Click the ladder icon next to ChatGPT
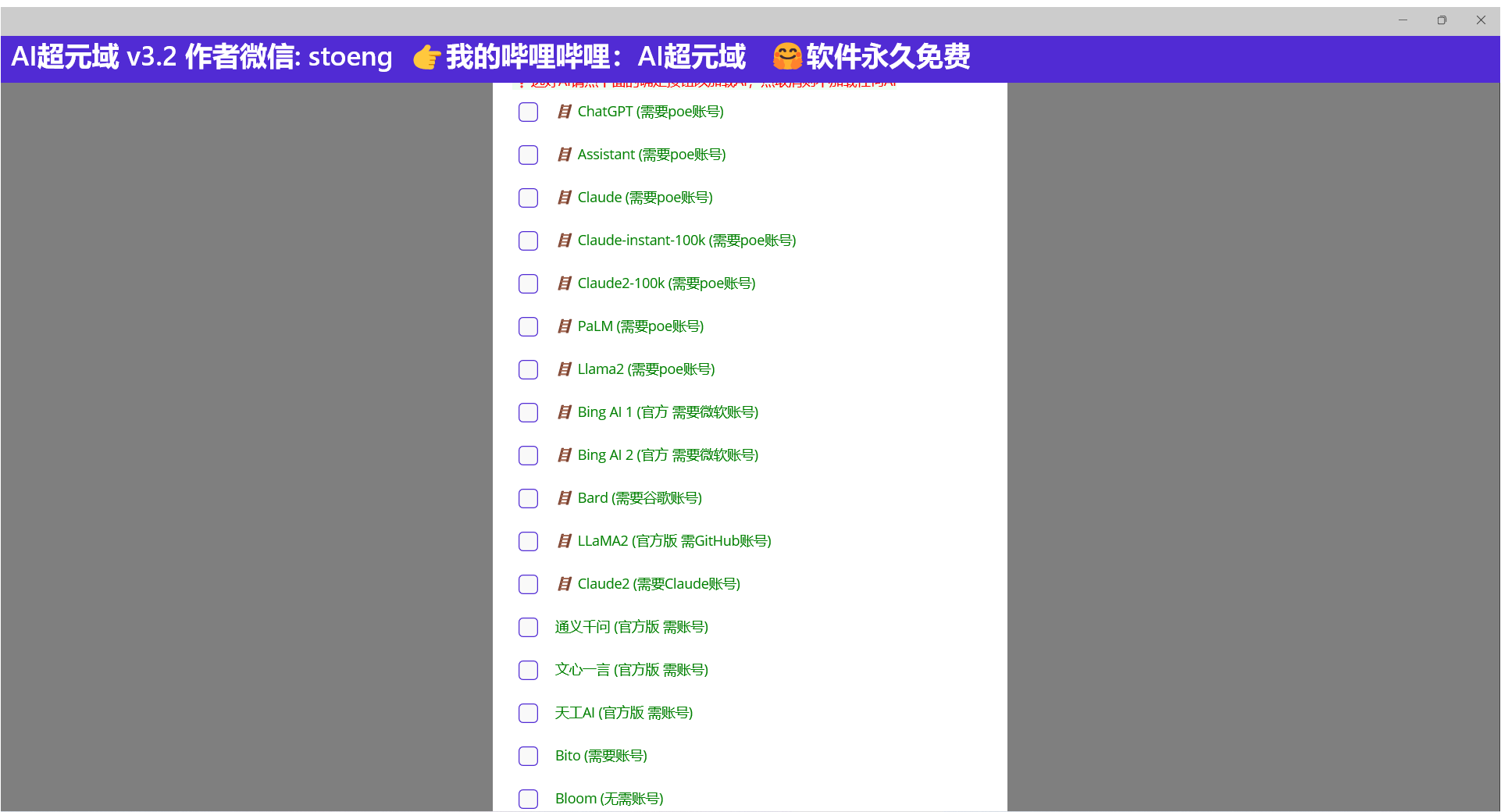The width and height of the screenshot is (1501, 812). point(564,112)
